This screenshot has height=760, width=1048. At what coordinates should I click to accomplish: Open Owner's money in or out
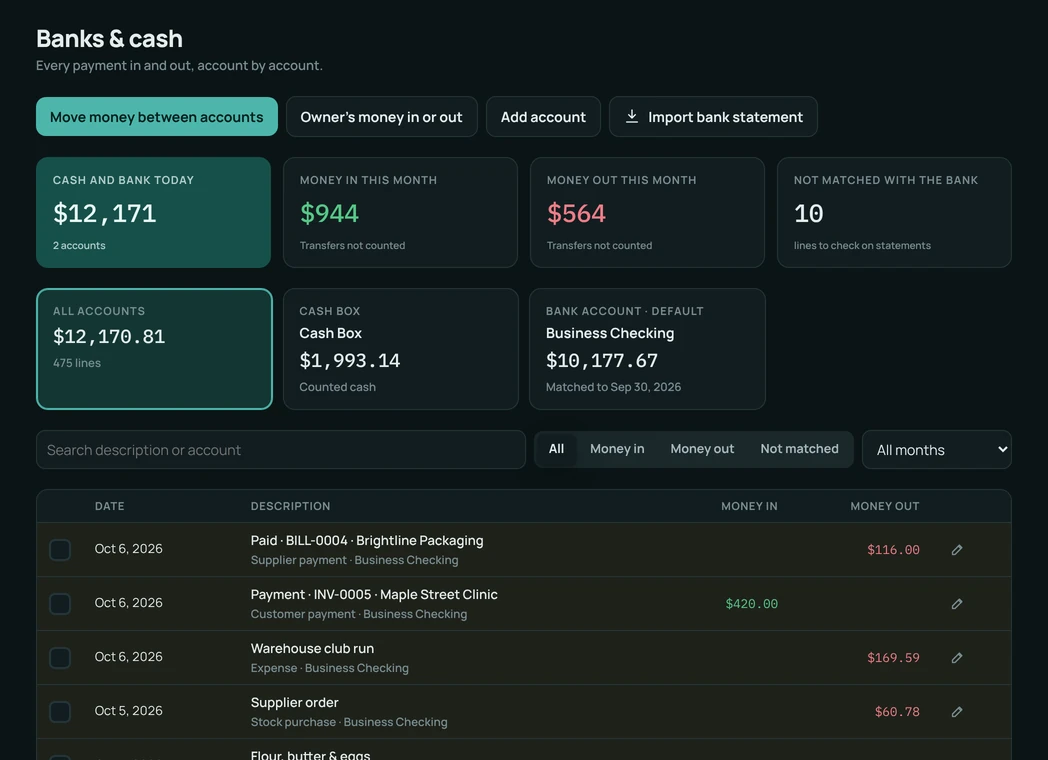(382, 117)
